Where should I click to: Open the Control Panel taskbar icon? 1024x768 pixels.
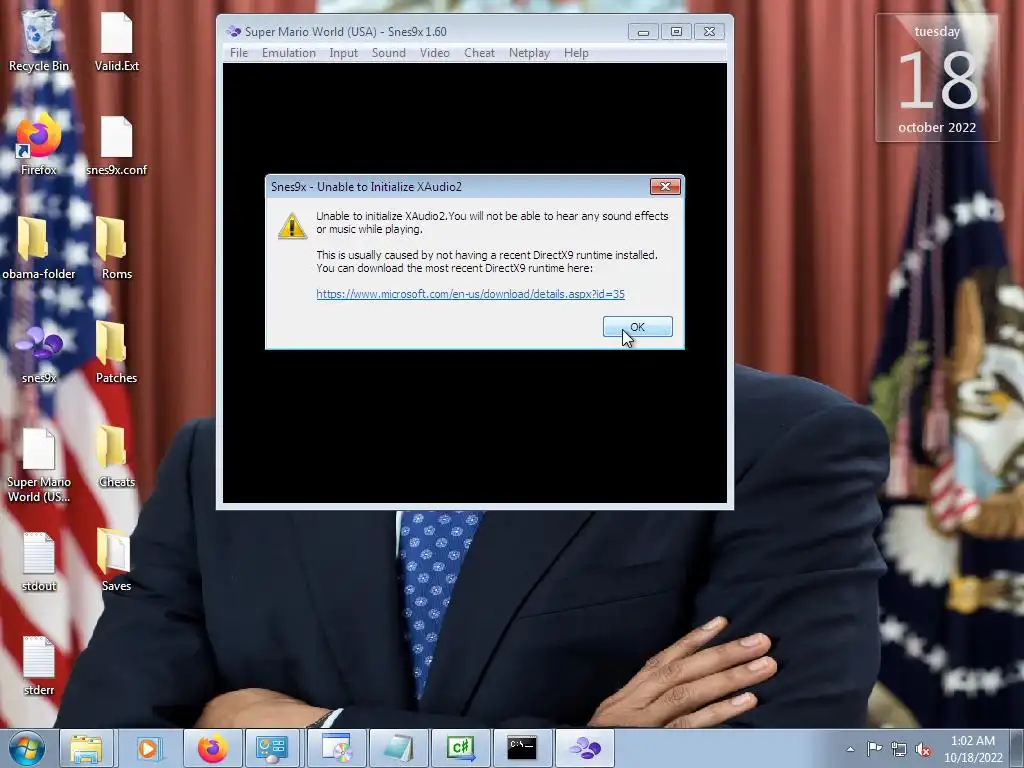pyautogui.click(x=273, y=748)
